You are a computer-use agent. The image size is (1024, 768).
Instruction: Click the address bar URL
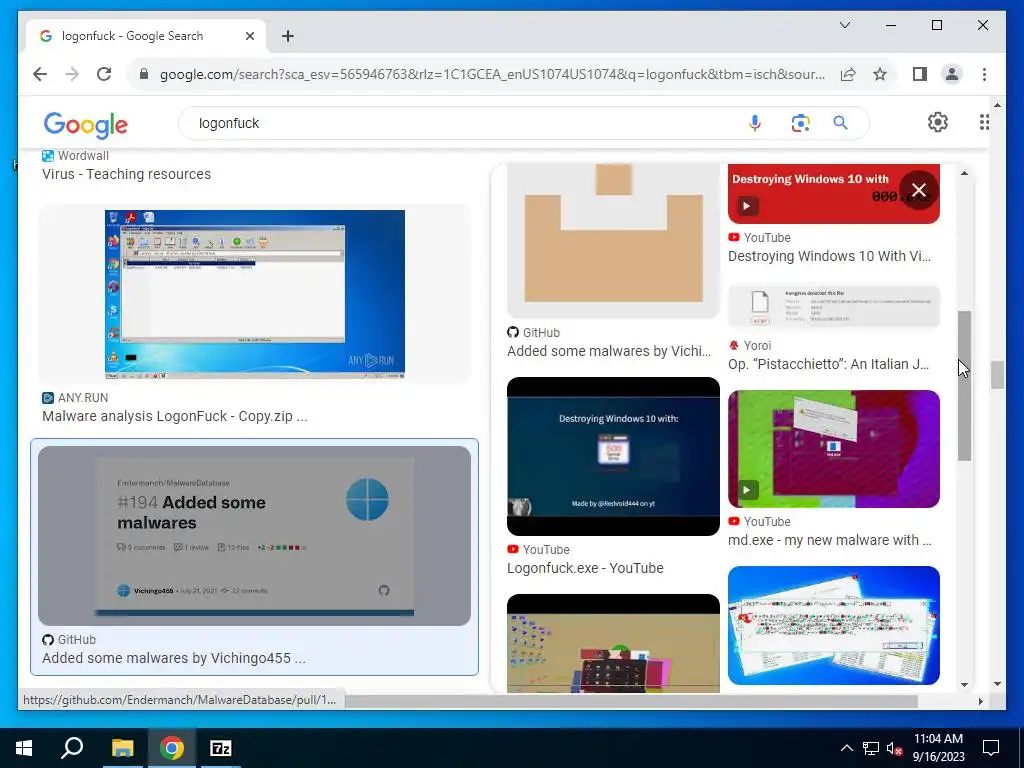tap(492, 74)
